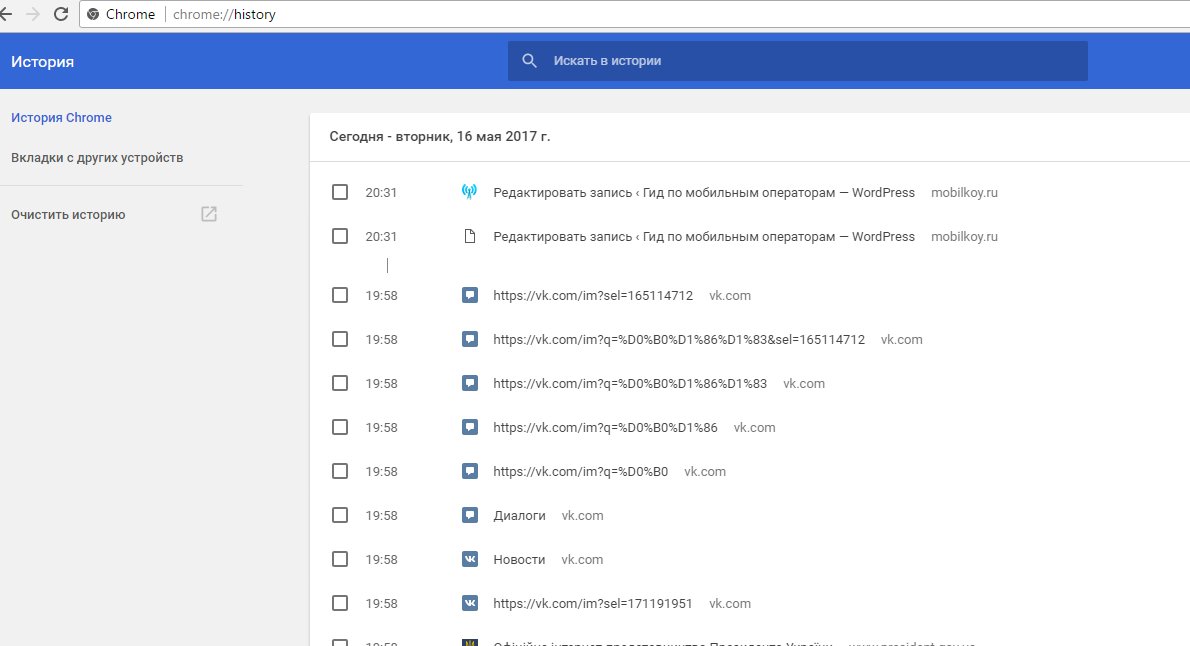Click the external link icon beside Очистить историю

point(209,214)
